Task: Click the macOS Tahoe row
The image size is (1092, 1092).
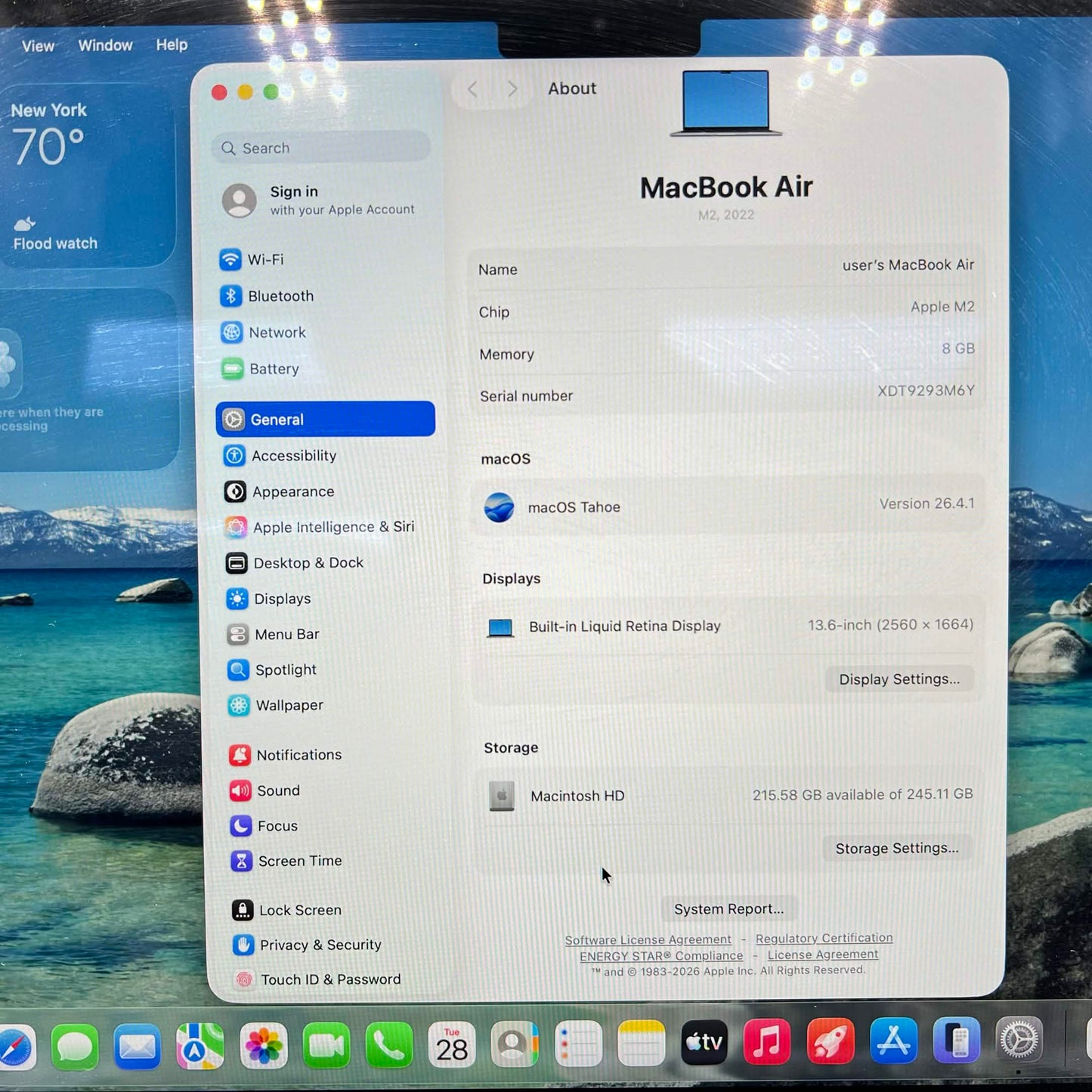Action: tap(728, 506)
